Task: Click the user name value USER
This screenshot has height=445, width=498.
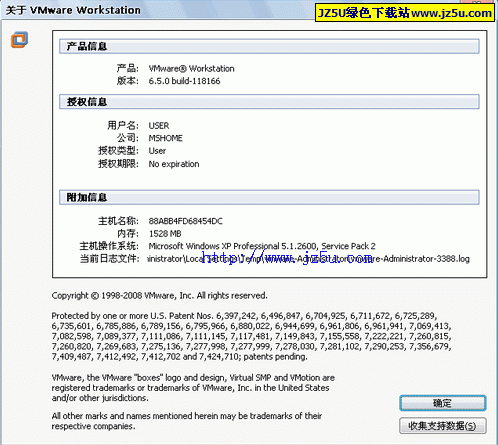Action: (159, 126)
